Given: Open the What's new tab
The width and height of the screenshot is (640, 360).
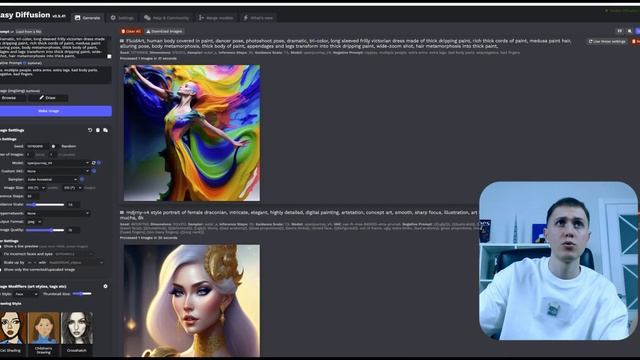Looking at the screenshot, I should (258, 18).
